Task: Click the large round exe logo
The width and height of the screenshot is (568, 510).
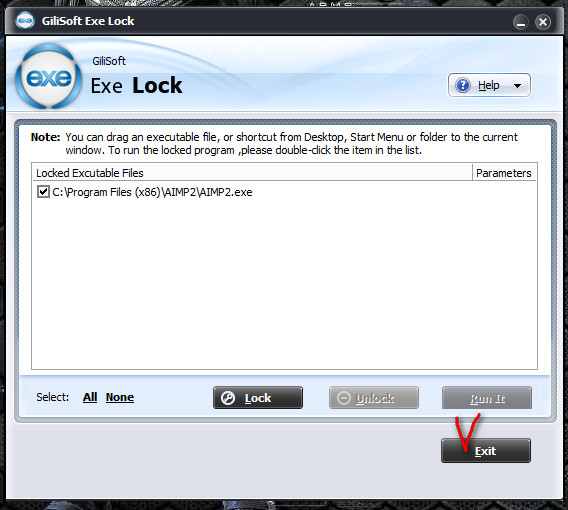Action: [49, 77]
